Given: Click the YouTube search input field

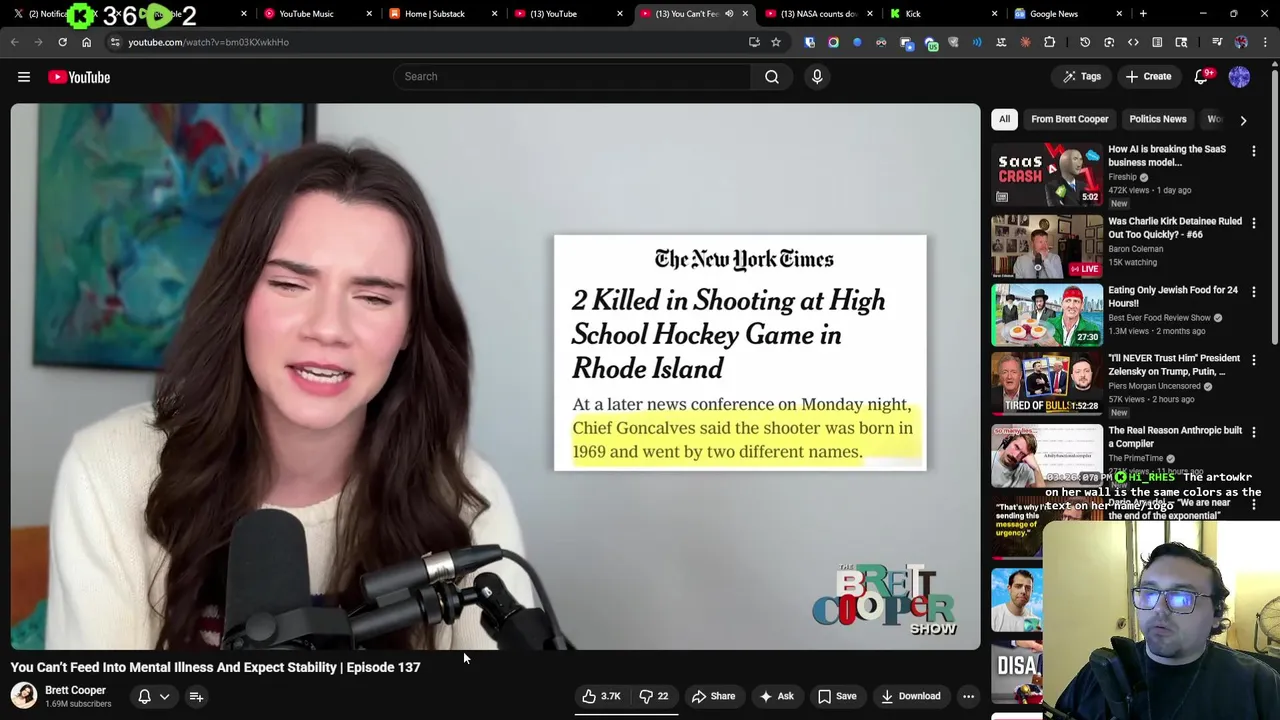Looking at the screenshot, I should click(x=572, y=77).
